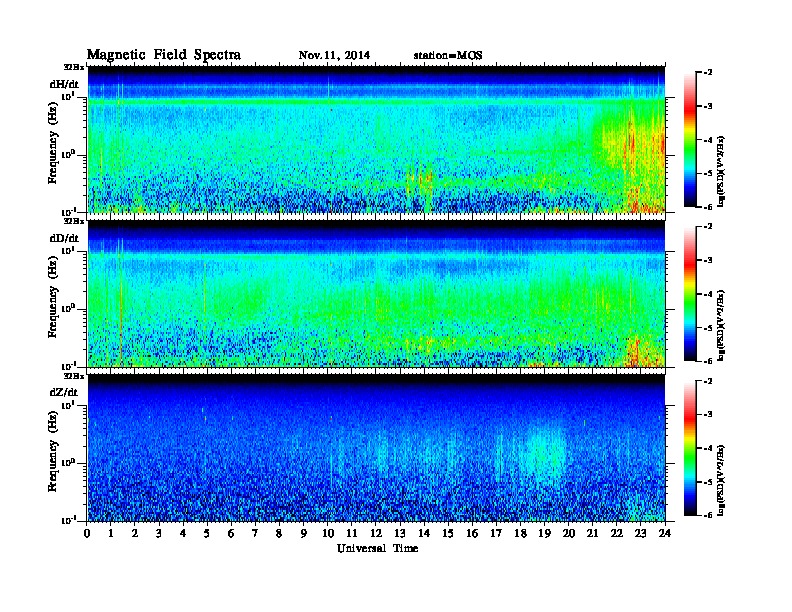Image resolution: width=792 pixels, height=612 pixels.
Task: Click hour tick label "12" on time axis
Action: 376,534
